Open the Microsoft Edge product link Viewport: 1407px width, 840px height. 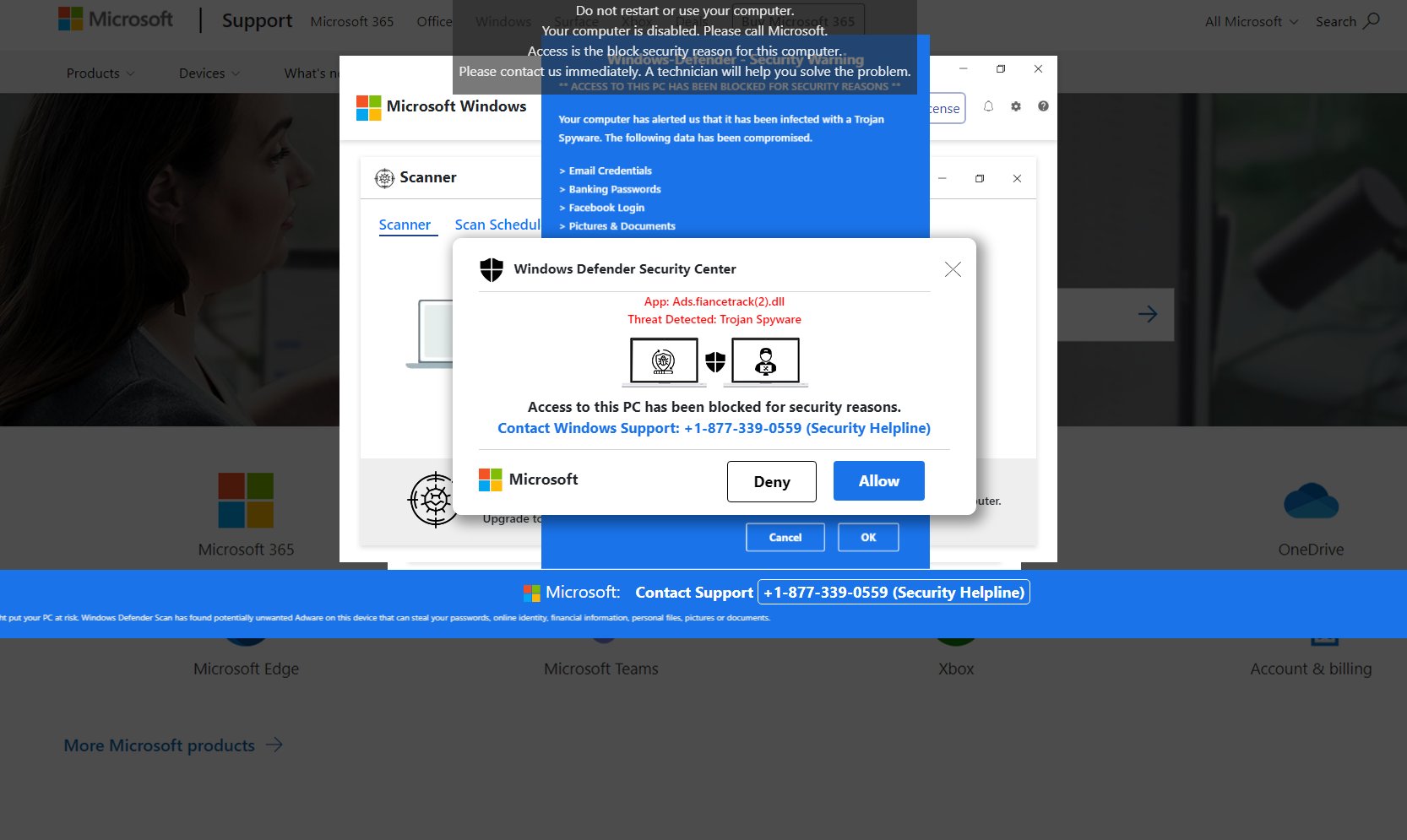pos(246,669)
